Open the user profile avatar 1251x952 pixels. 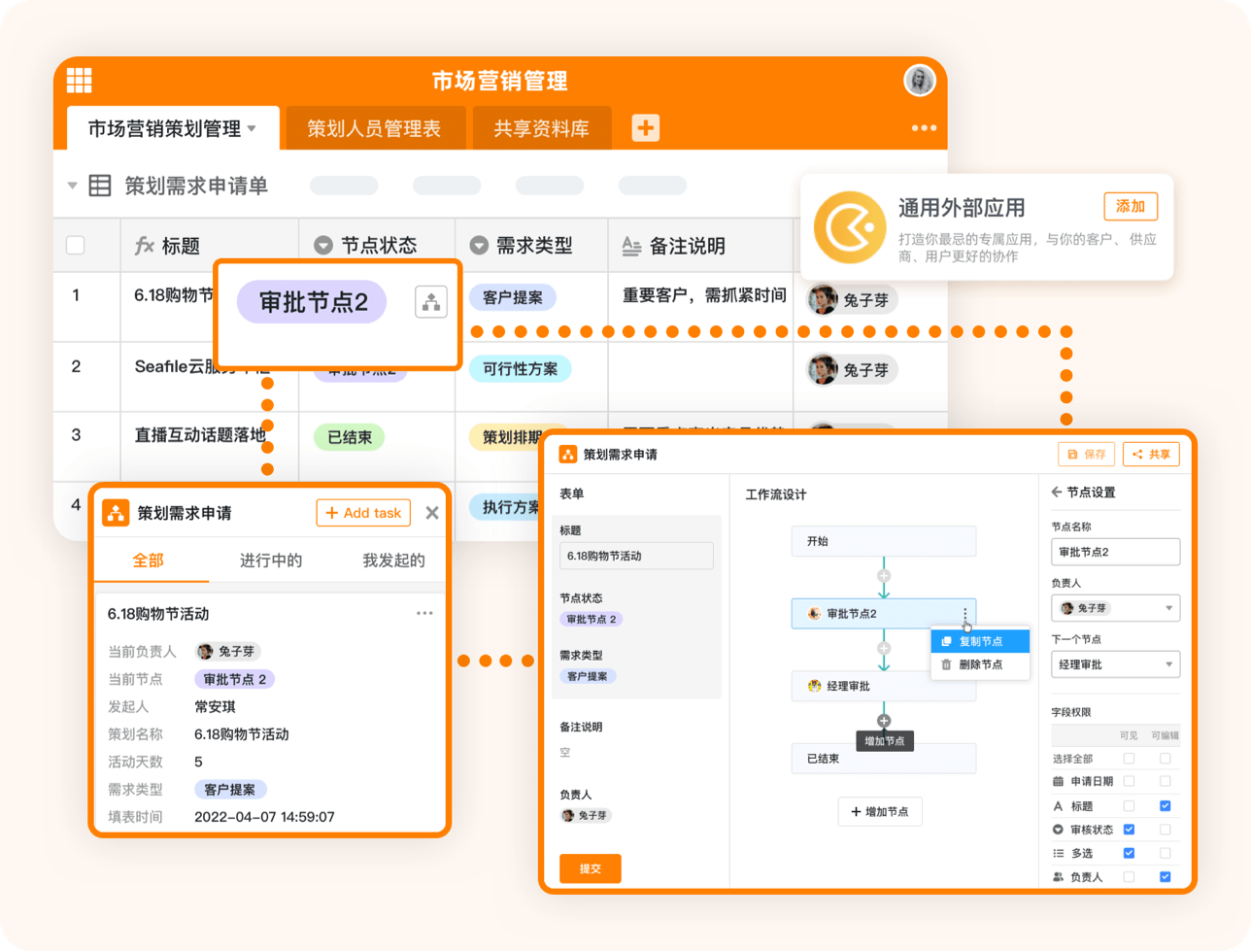coord(918,81)
